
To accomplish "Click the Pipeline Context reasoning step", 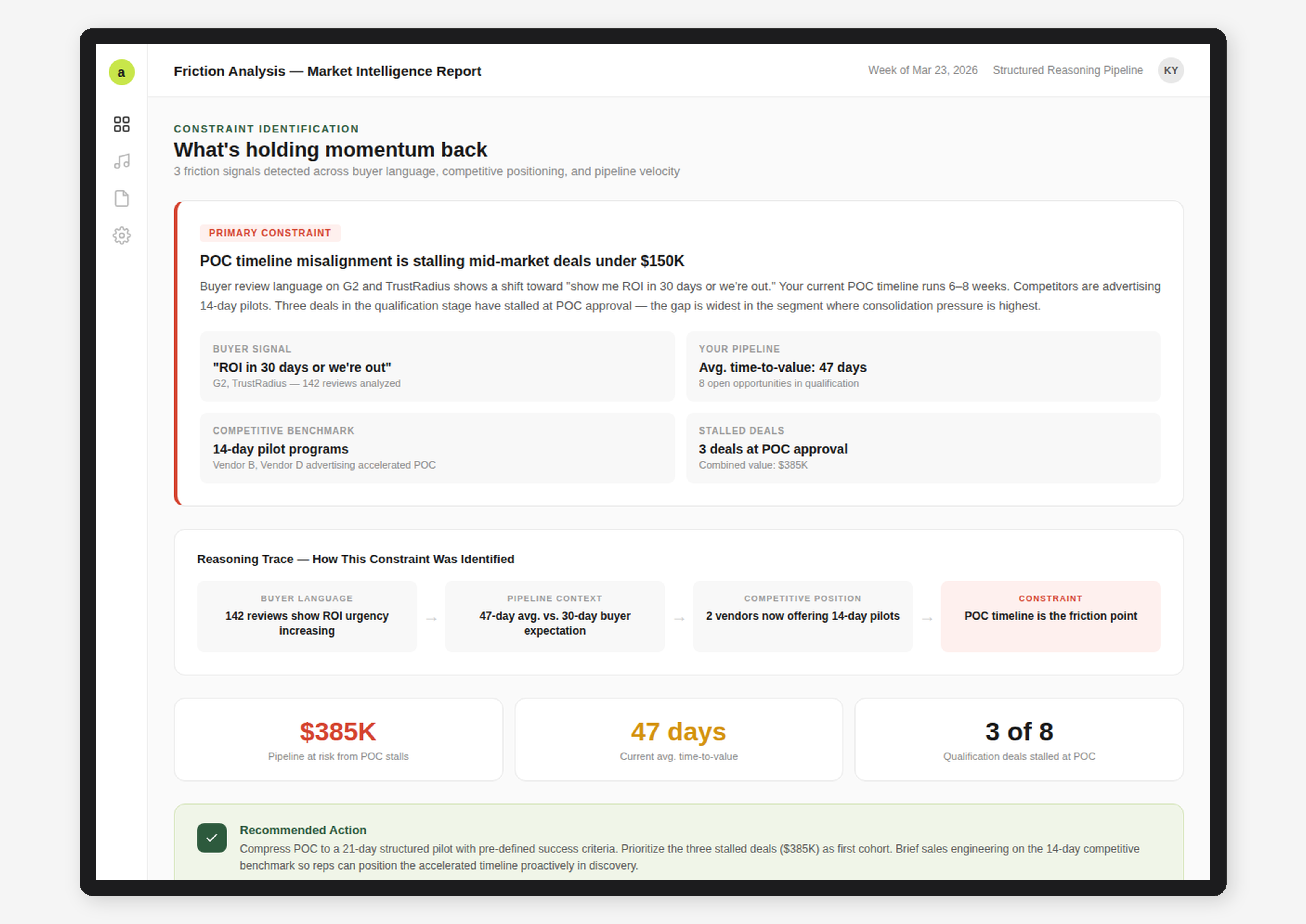I will tap(555, 616).
